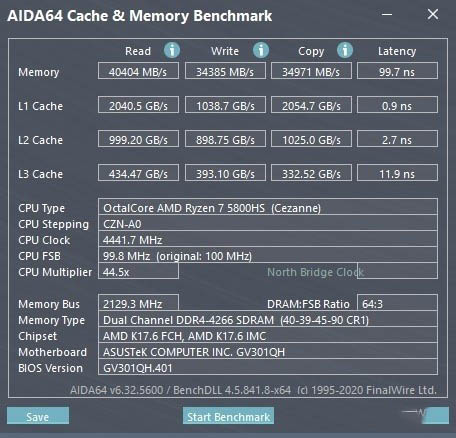Click the Memory Copy 34971 MB/s result
The width and height of the screenshot is (456, 438).
click(x=311, y=71)
